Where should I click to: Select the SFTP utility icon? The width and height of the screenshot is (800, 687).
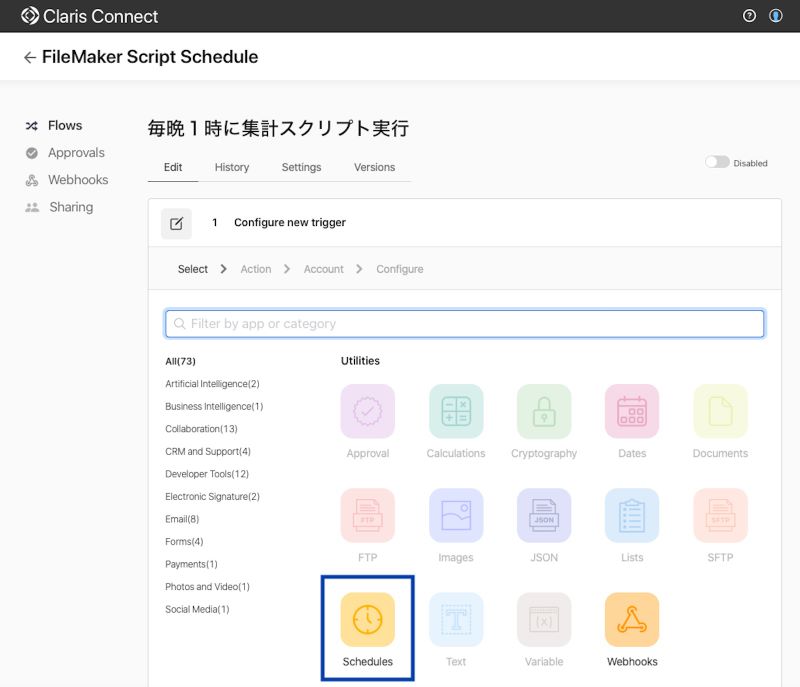[720, 515]
